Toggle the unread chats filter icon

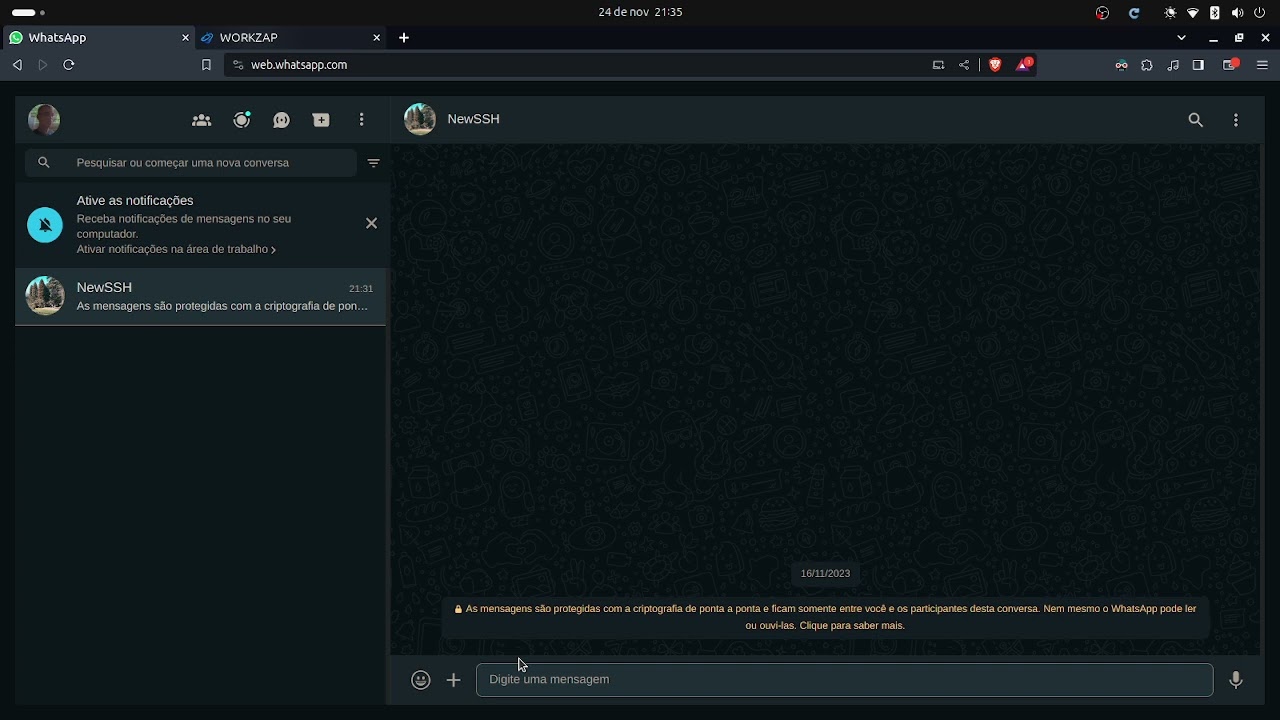374,163
